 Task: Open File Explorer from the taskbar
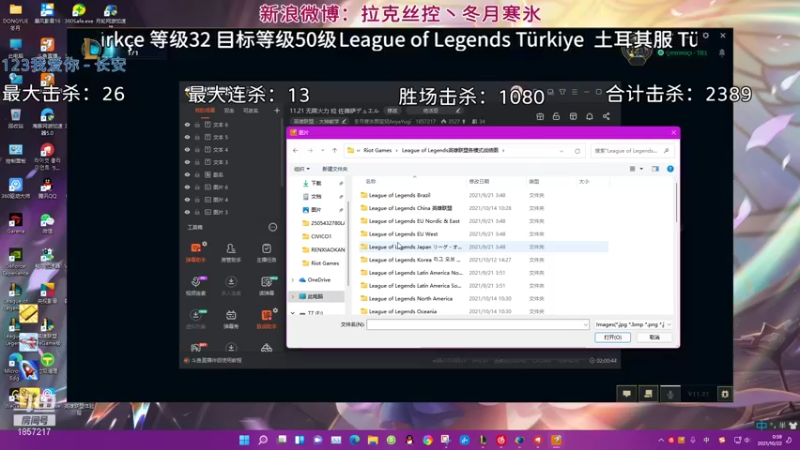pos(373,440)
